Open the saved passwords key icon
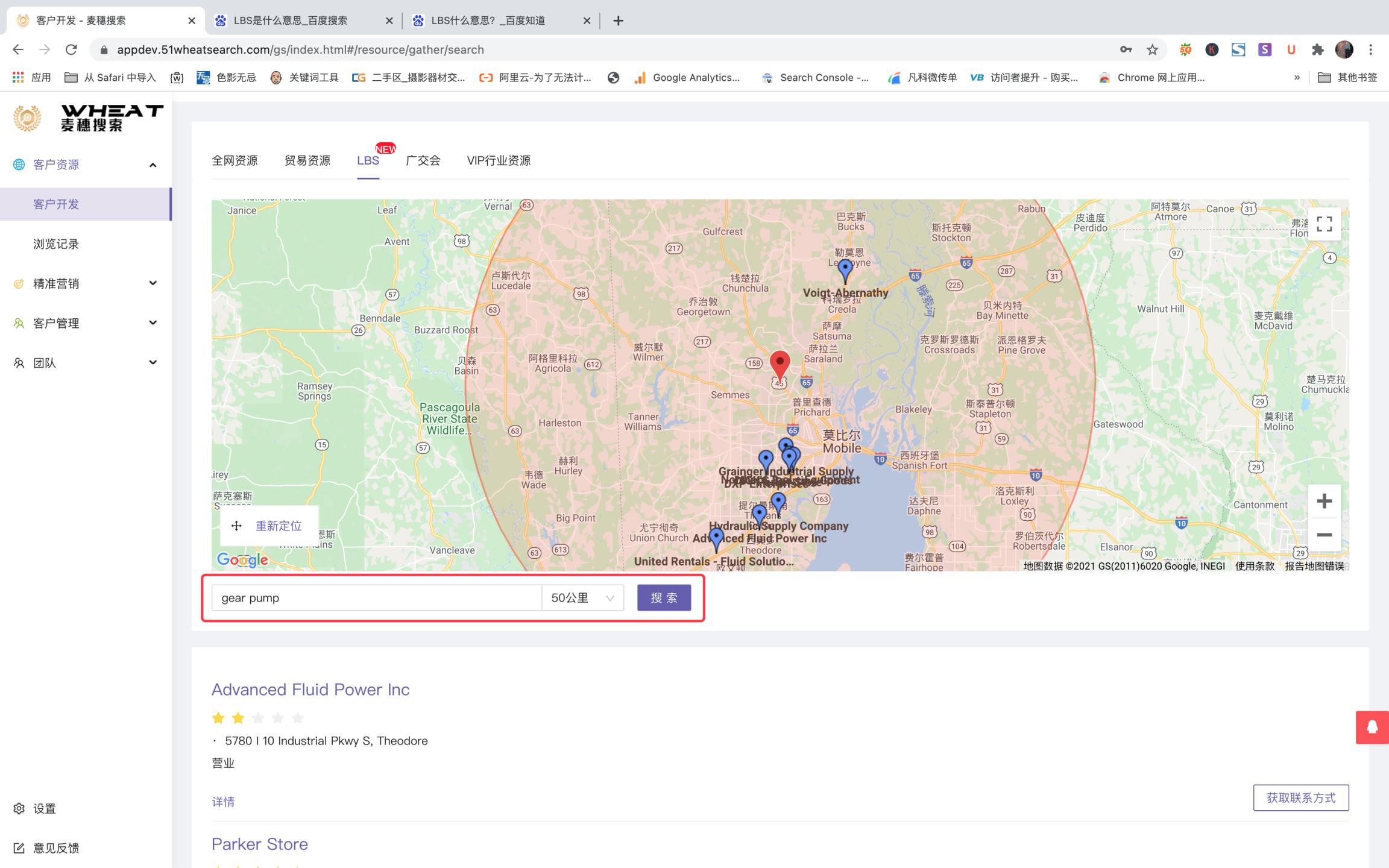 (1126, 49)
